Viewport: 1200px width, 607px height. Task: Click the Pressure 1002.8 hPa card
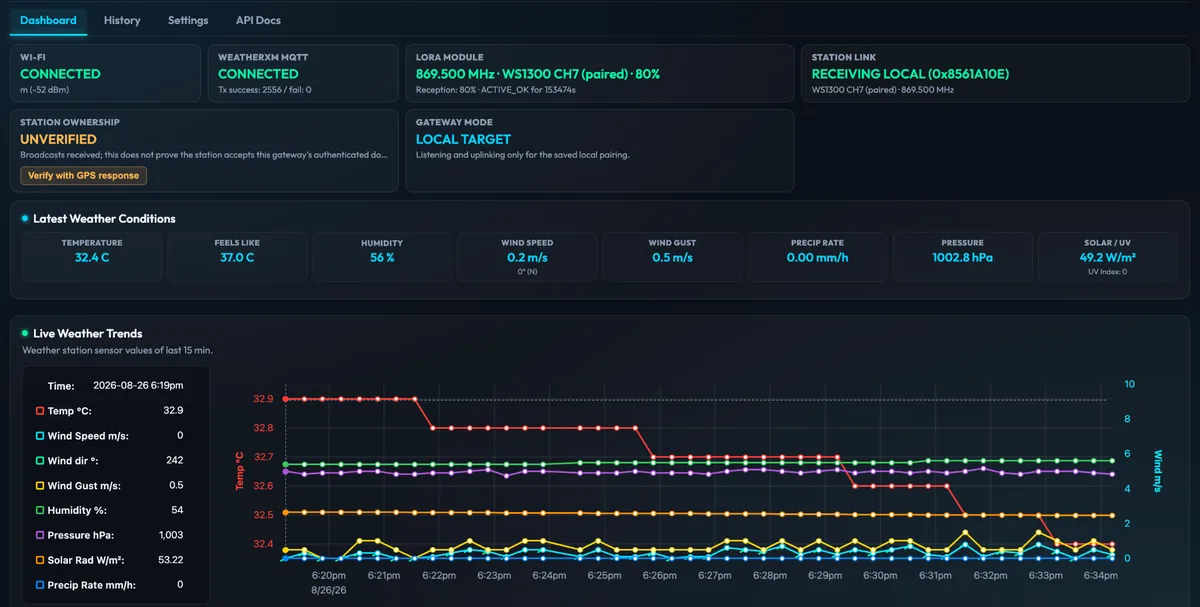pos(962,258)
